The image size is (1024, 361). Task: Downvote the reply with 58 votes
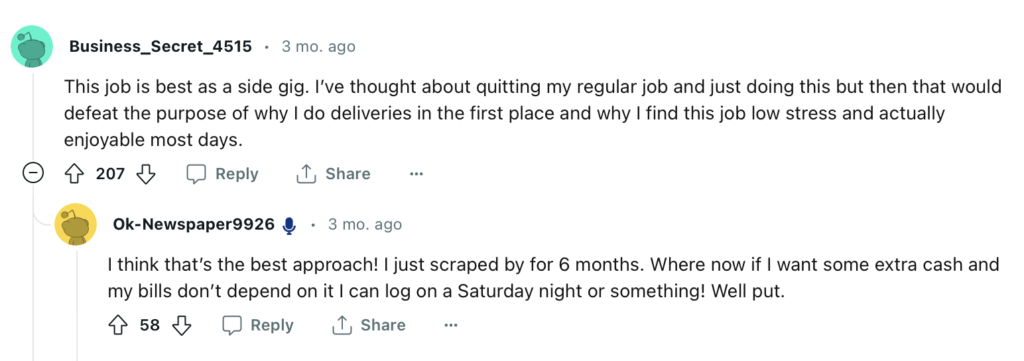click(x=182, y=325)
